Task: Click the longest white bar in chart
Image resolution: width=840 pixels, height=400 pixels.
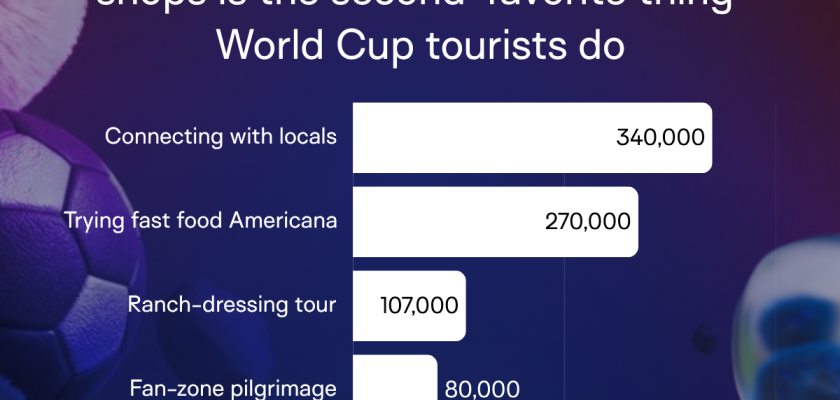Action: click(532, 138)
